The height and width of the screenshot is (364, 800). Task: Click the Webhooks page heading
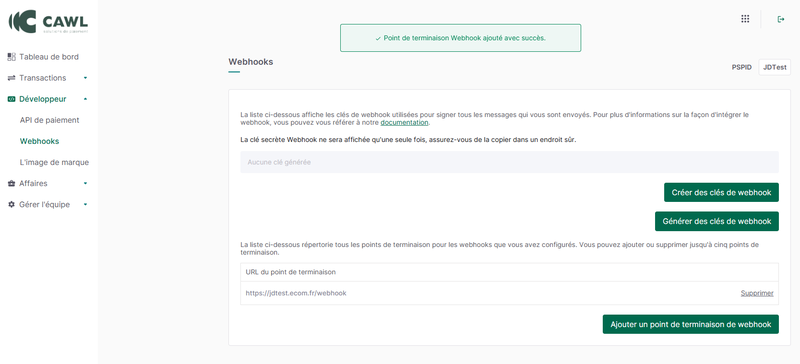(x=251, y=62)
